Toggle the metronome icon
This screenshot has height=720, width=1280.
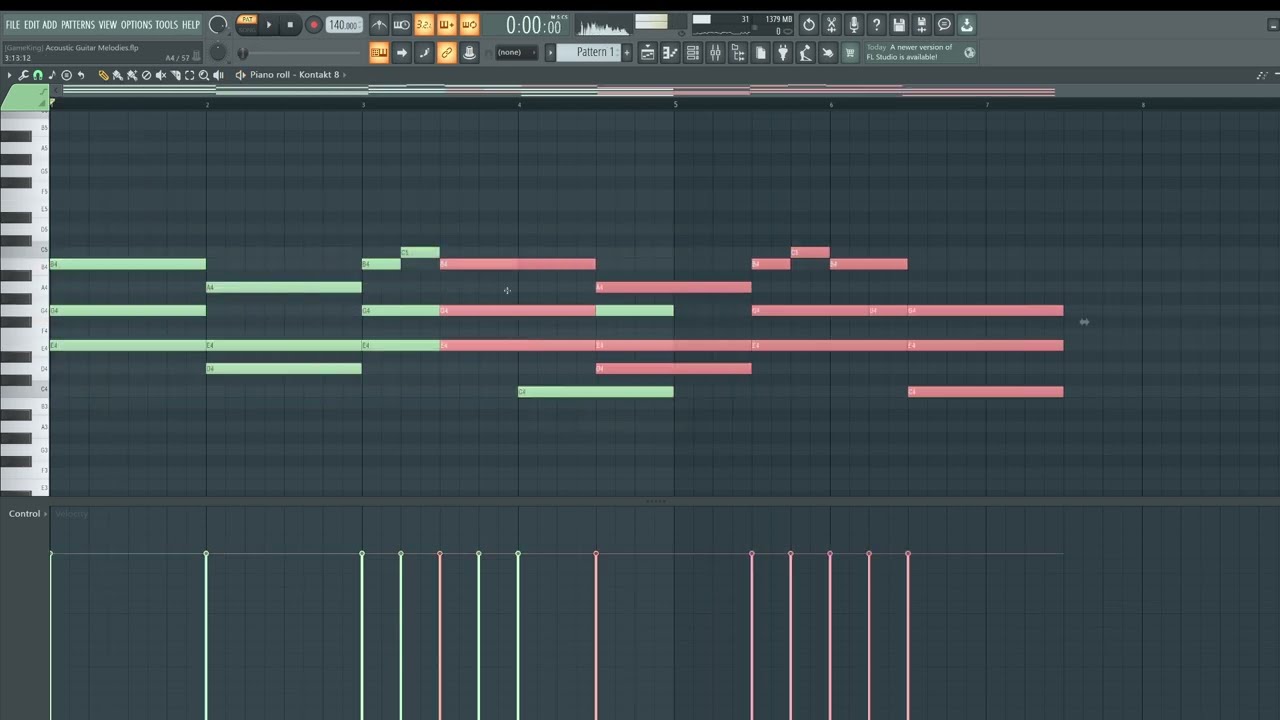[x=379, y=25]
